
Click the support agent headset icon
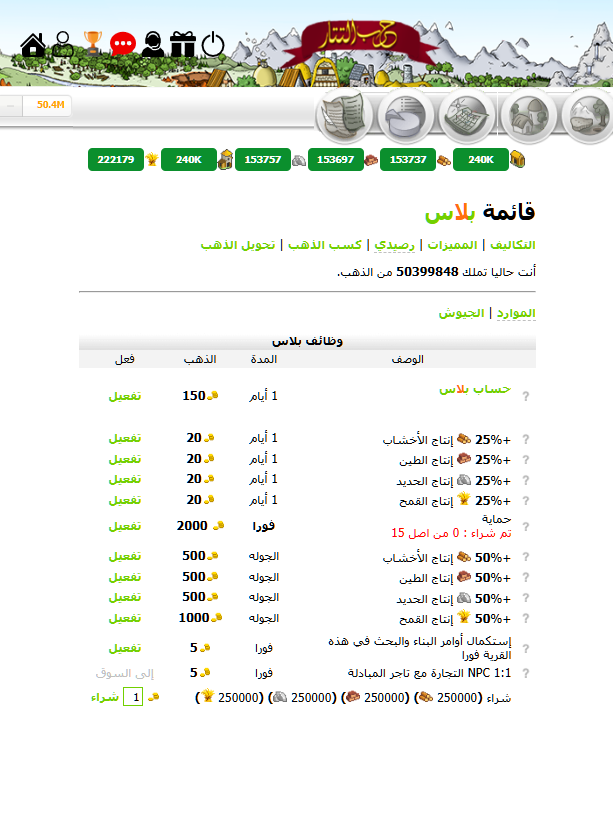[x=152, y=44]
